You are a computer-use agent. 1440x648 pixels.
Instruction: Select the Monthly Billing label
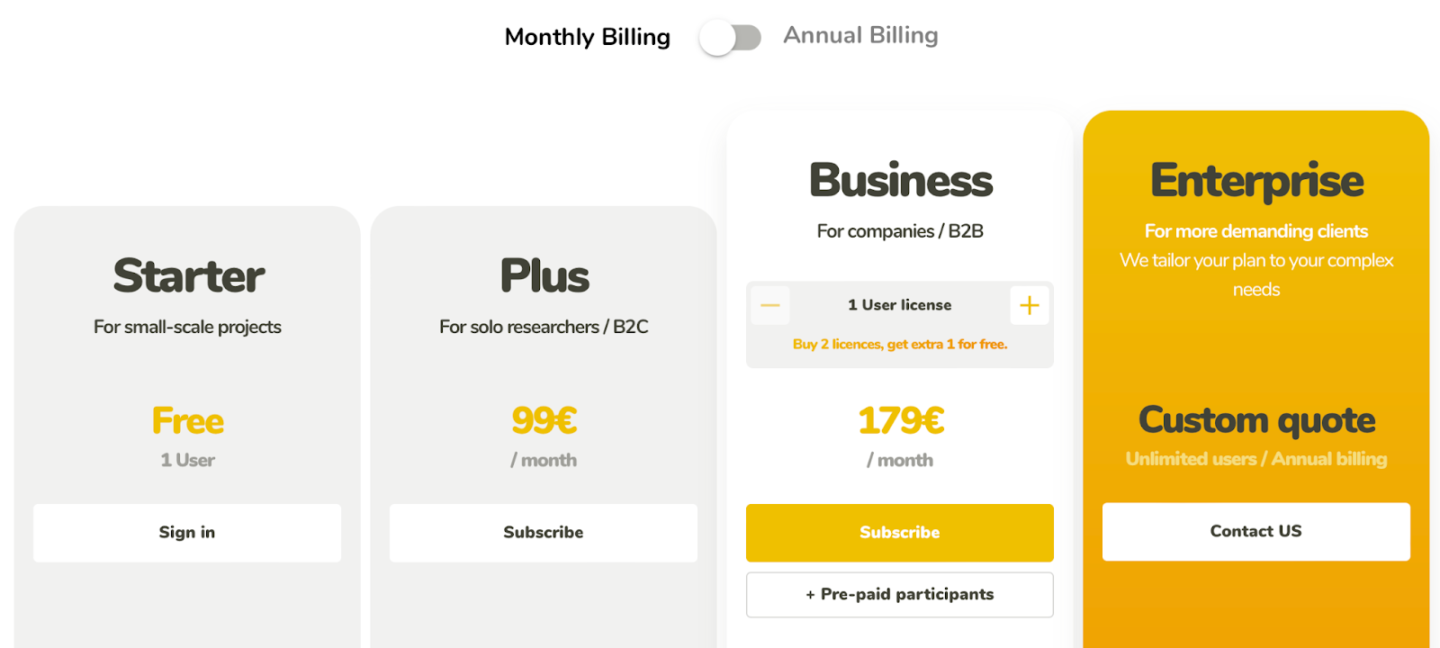[587, 36]
